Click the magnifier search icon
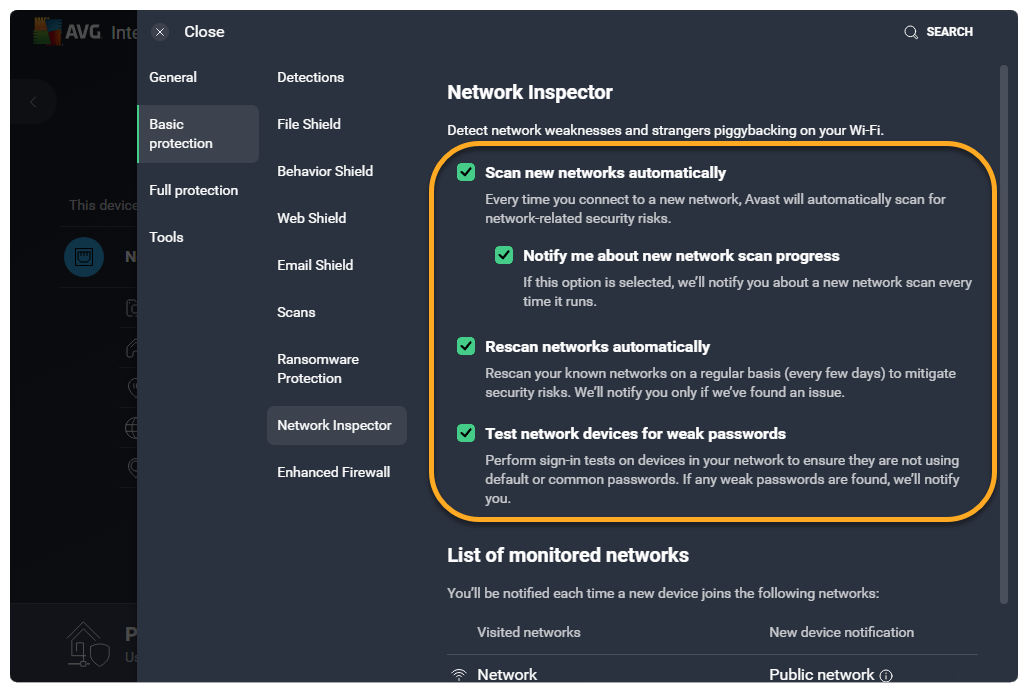This screenshot has height=692, width=1029. pyautogui.click(x=911, y=32)
